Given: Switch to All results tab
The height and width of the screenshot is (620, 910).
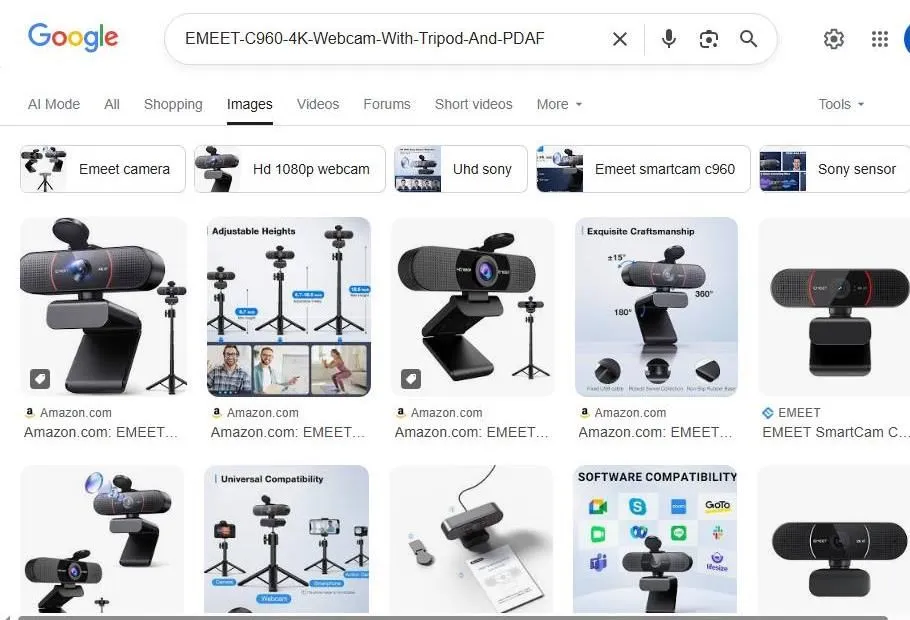Looking at the screenshot, I should tap(112, 104).
